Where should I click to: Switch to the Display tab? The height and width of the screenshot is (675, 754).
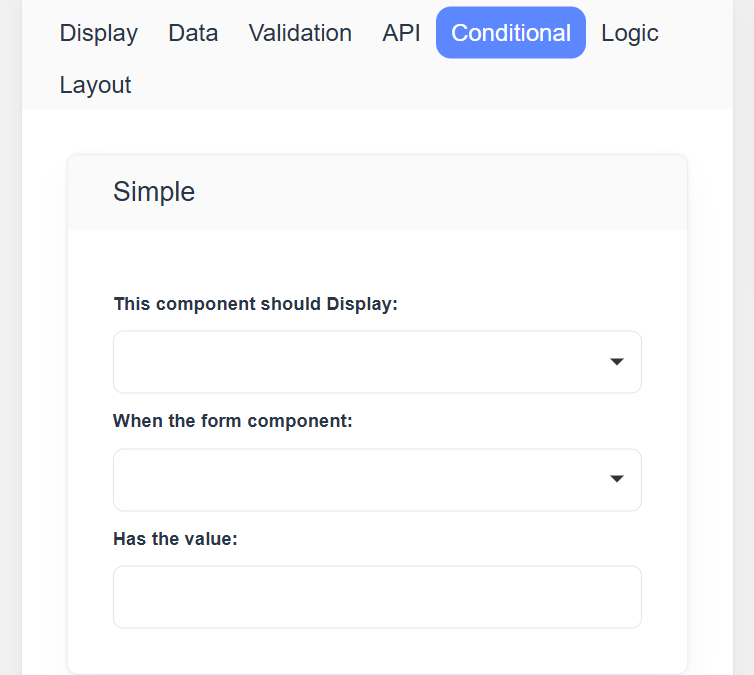[x=98, y=33]
